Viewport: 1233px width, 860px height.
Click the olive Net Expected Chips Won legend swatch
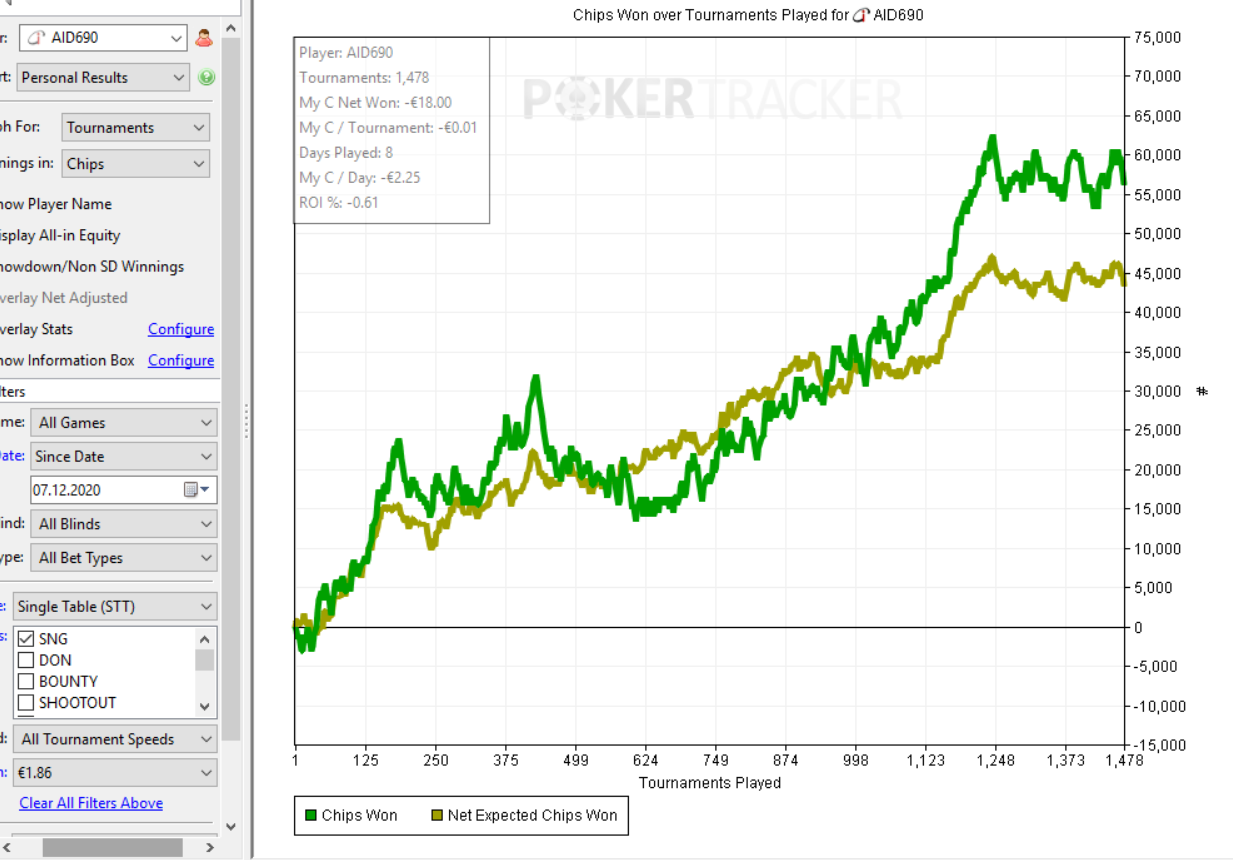pyautogui.click(x=436, y=816)
